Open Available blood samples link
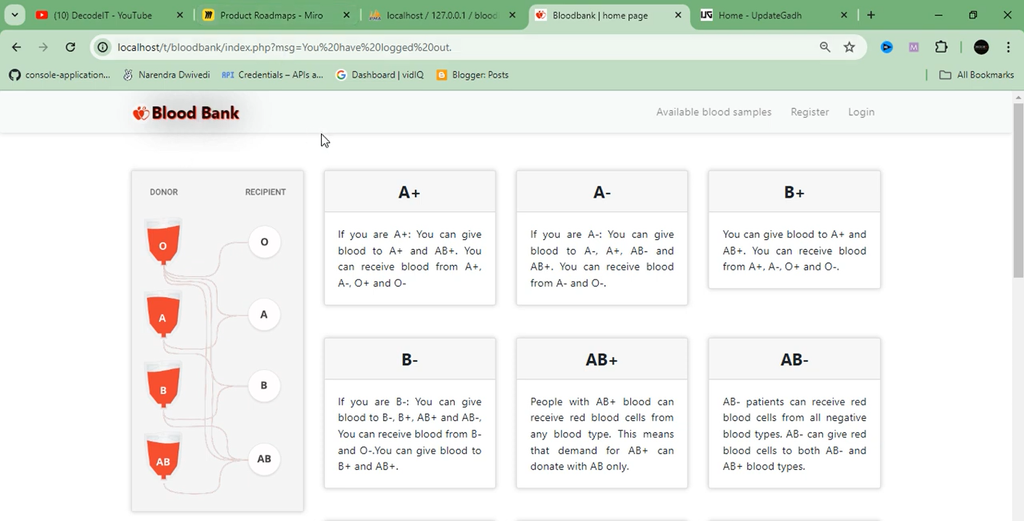The height and width of the screenshot is (521, 1024). pos(714,112)
